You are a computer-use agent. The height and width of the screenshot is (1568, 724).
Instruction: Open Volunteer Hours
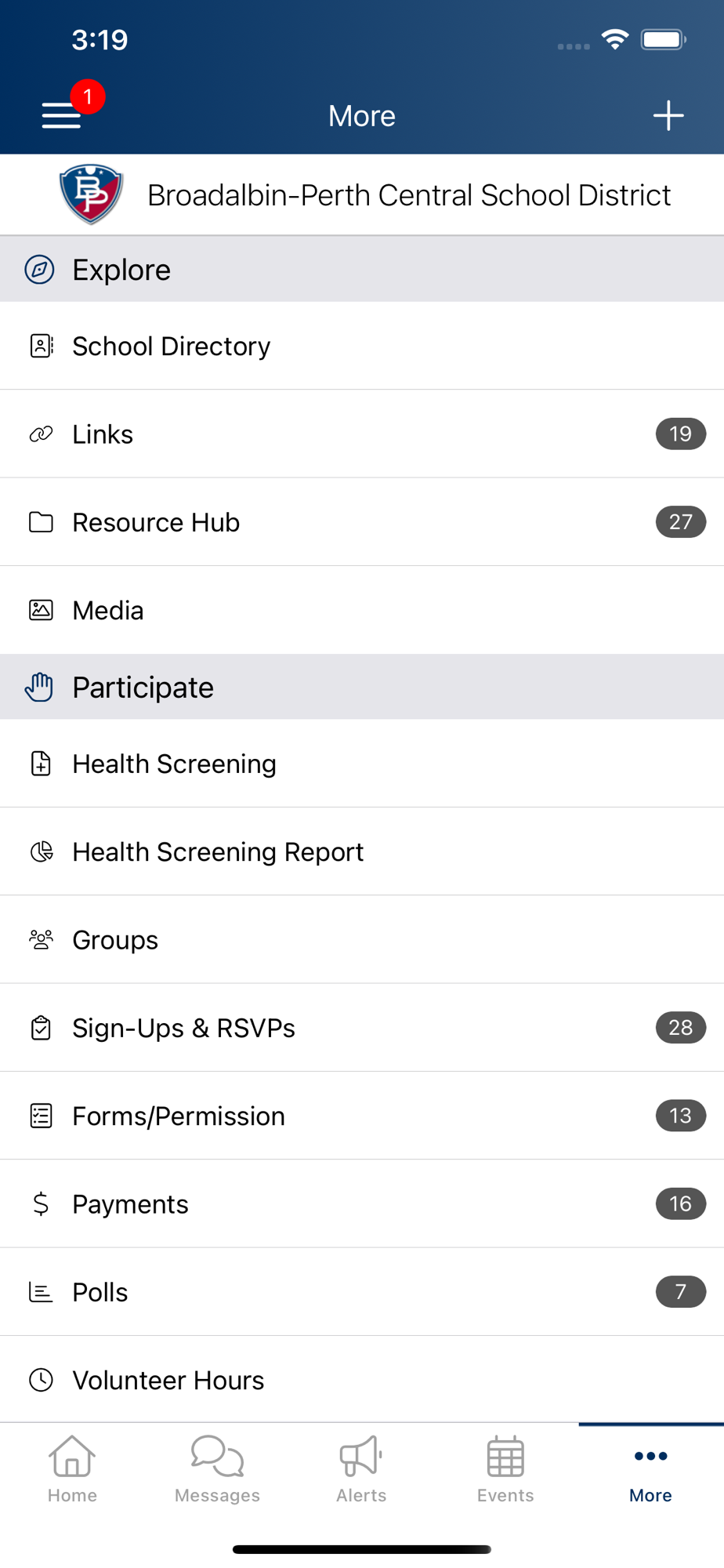click(362, 1380)
